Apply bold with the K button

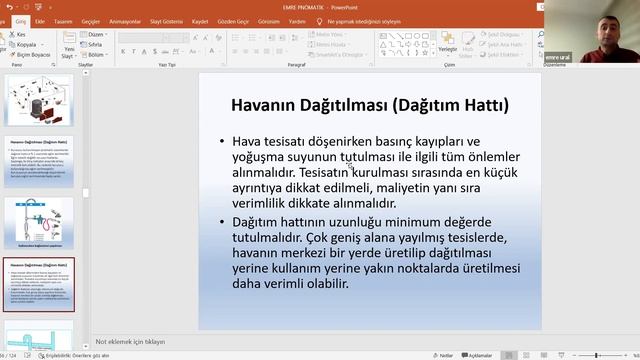[123, 51]
